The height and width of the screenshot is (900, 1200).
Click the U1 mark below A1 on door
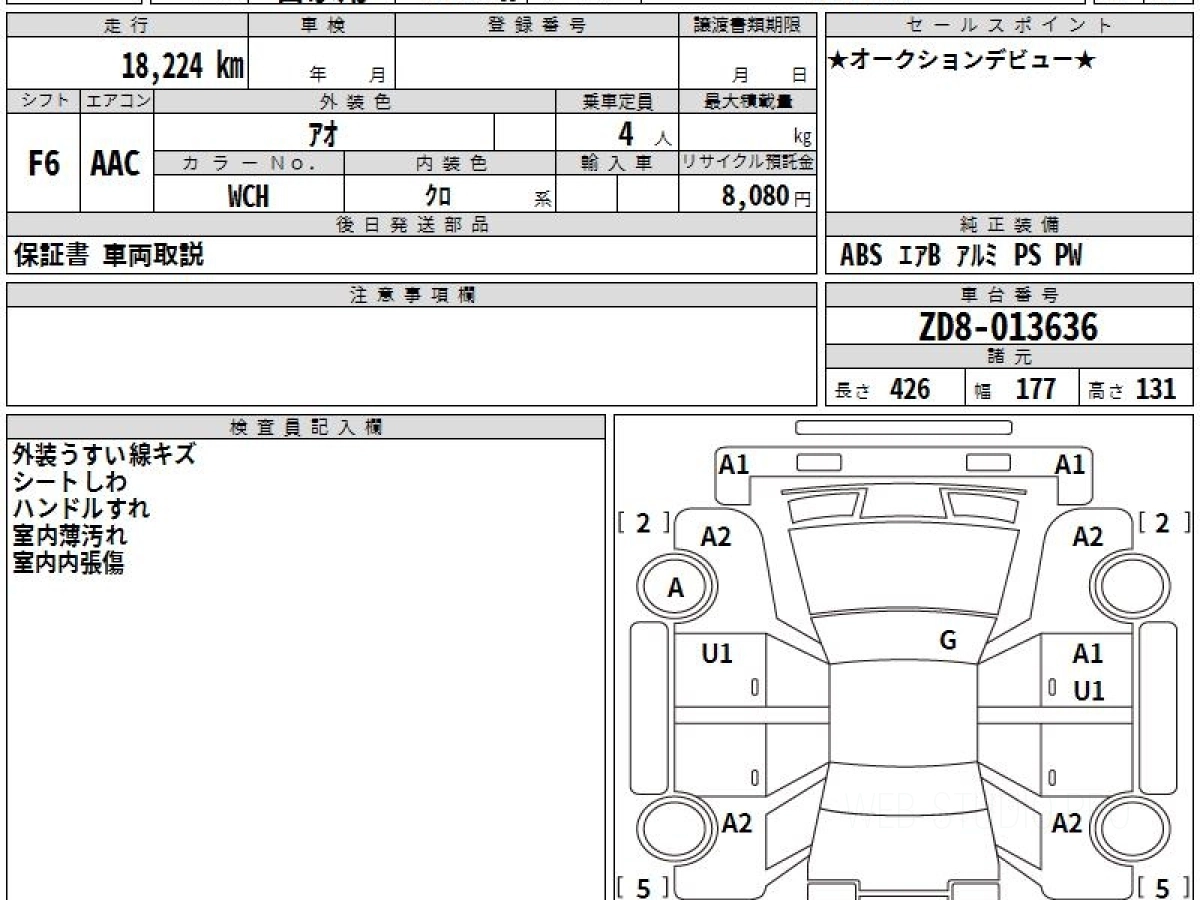tap(1088, 691)
